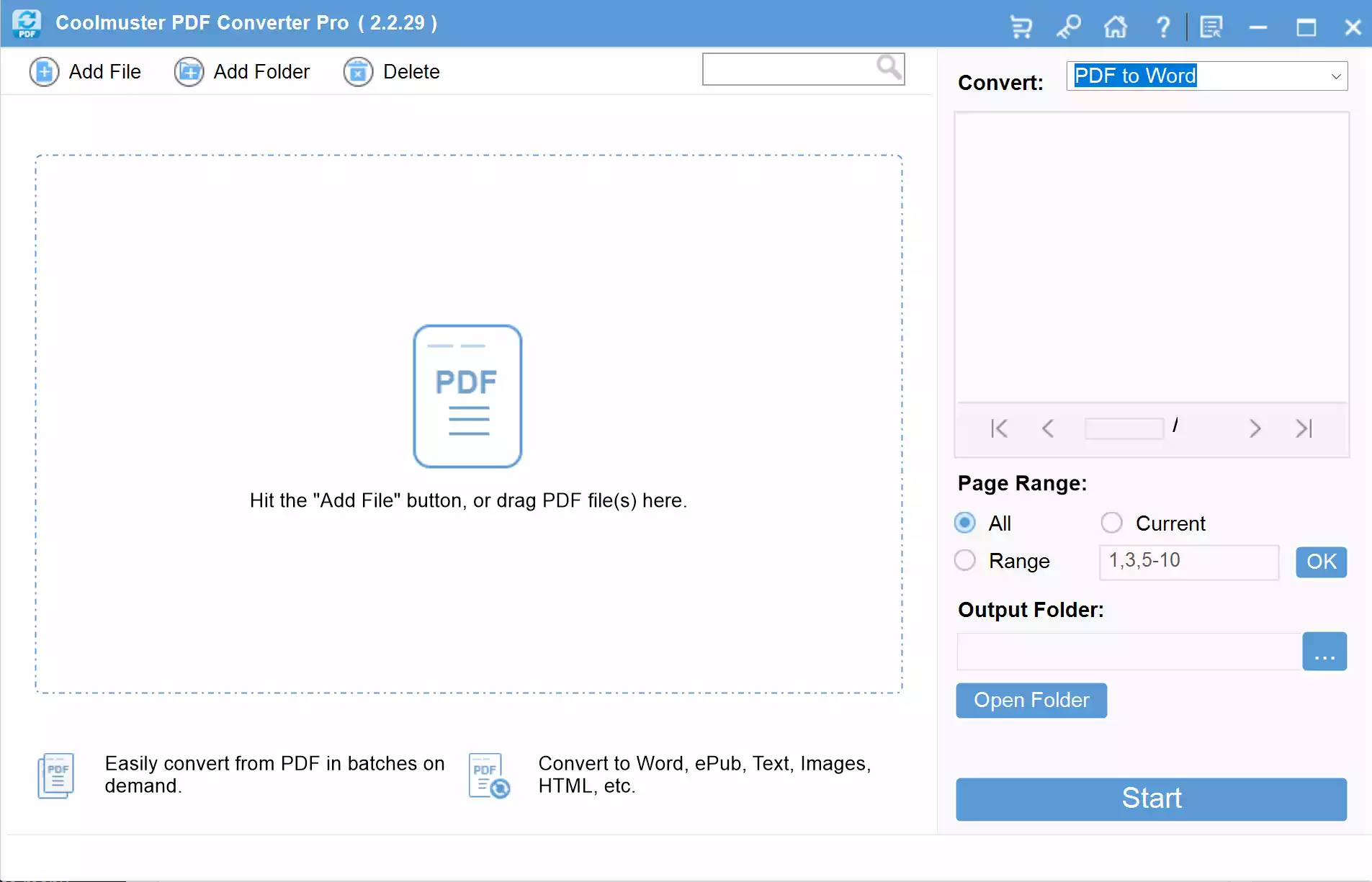The width and height of the screenshot is (1372, 882).
Task: Select the Range radio button
Action: click(965, 560)
